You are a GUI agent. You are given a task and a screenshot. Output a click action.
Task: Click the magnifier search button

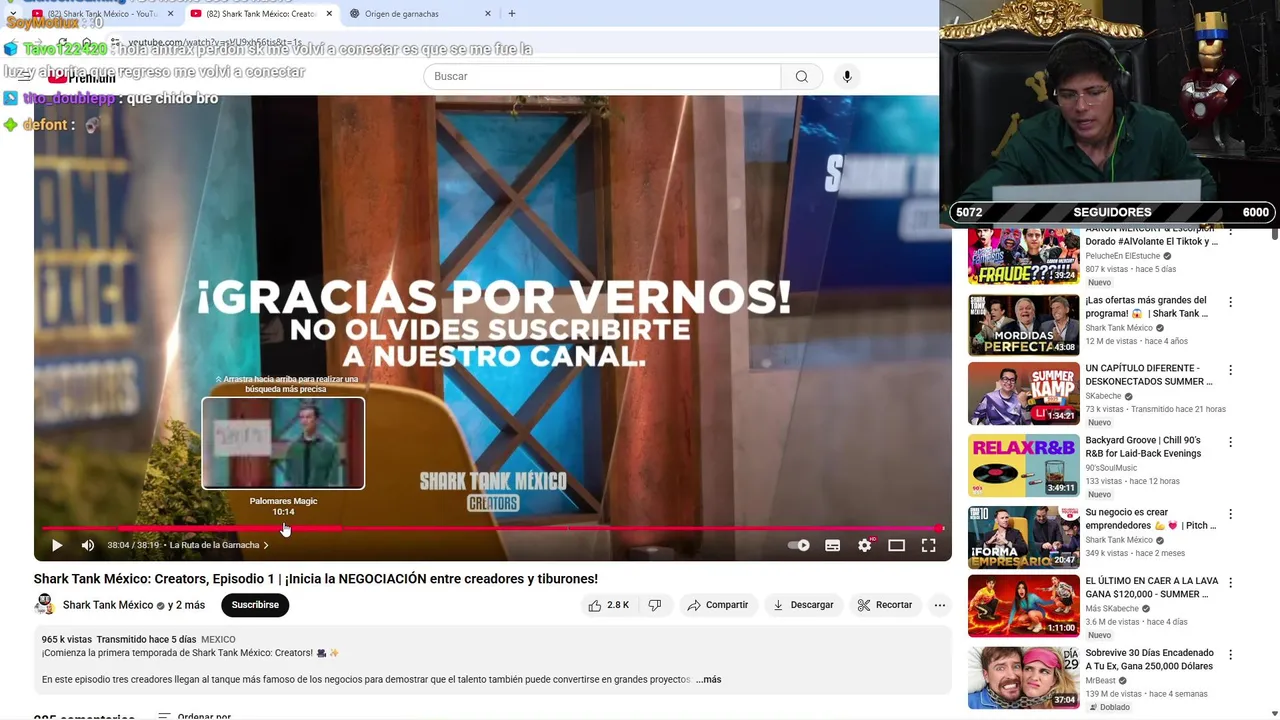[x=802, y=76]
